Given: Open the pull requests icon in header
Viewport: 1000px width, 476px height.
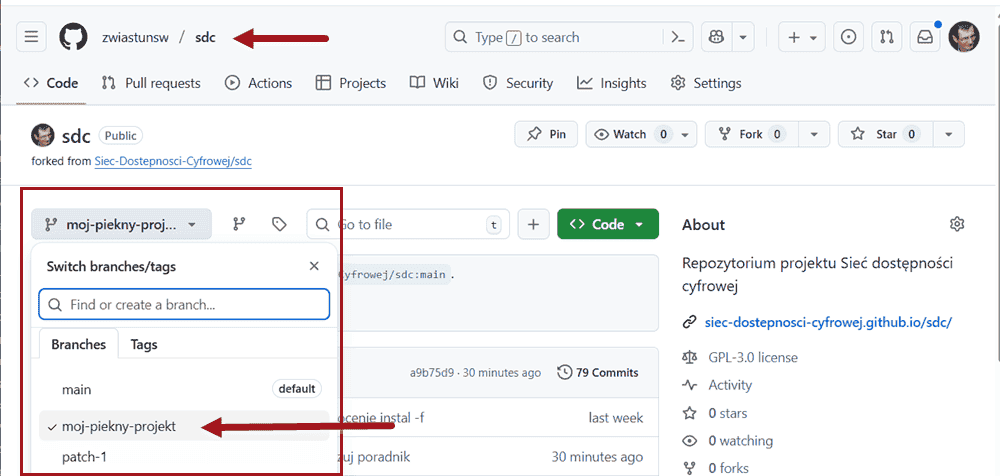Looking at the screenshot, I should coord(886,37).
